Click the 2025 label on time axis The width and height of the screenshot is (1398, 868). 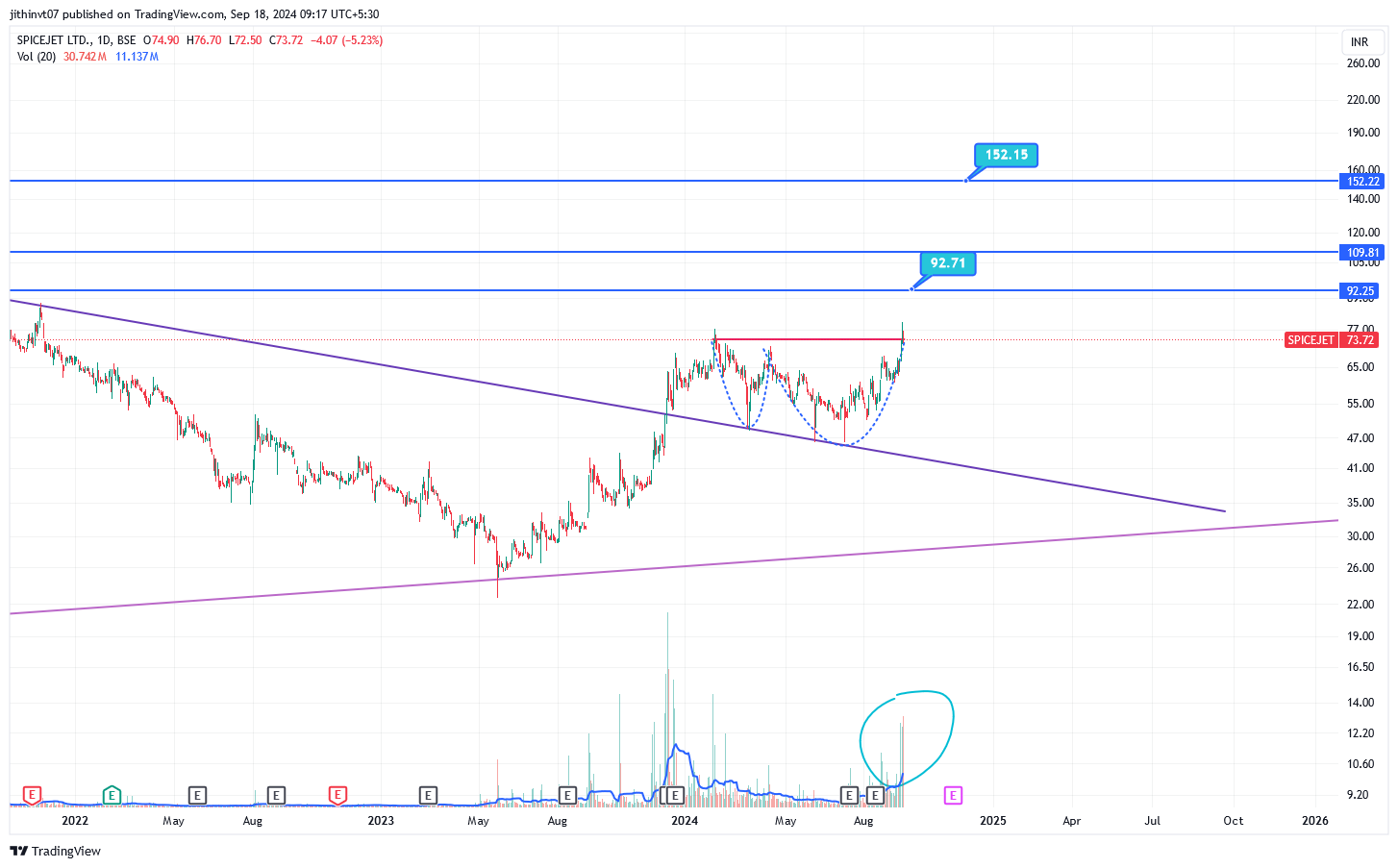[x=992, y=821]
